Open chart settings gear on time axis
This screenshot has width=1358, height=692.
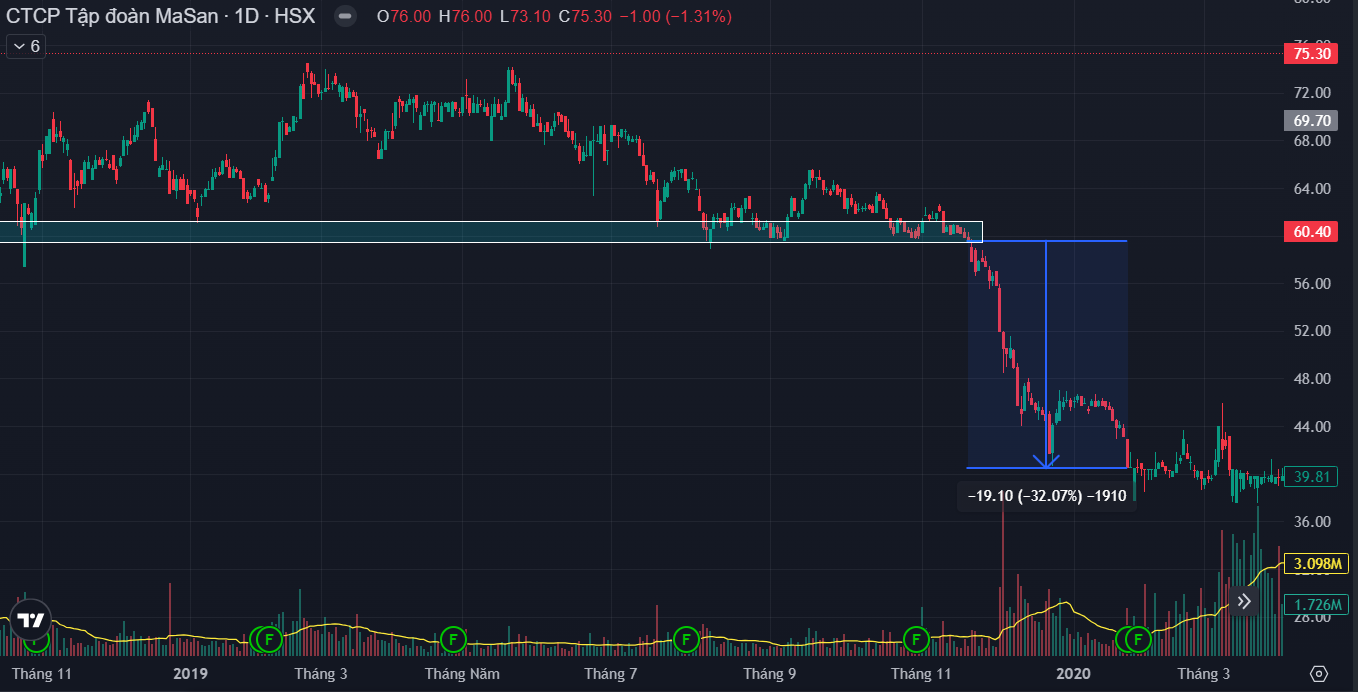coord(1319,673)
